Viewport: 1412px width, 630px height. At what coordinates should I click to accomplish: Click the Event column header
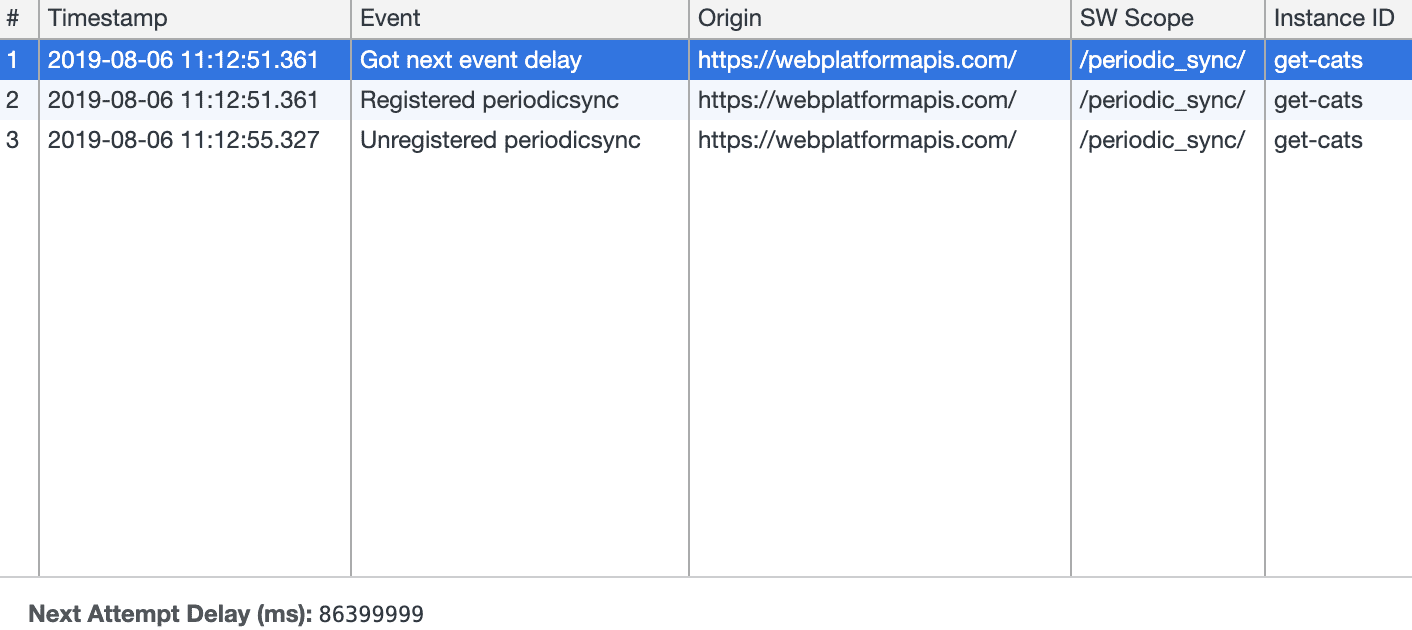(389, 18)
